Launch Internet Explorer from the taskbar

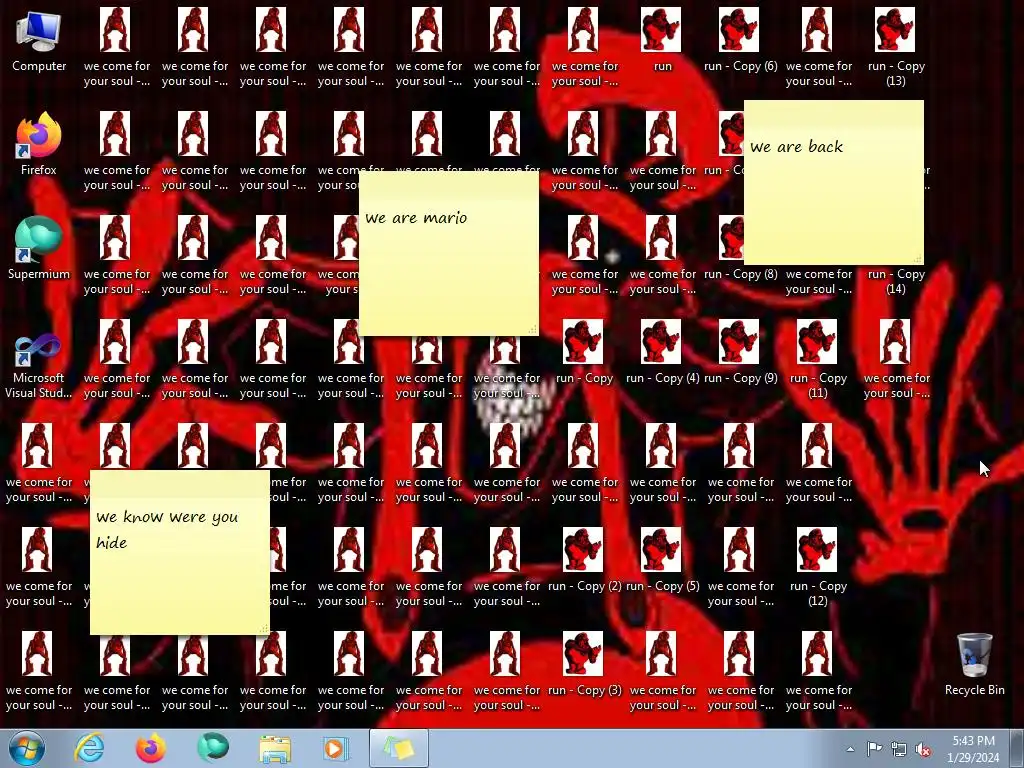click(89, 748)
